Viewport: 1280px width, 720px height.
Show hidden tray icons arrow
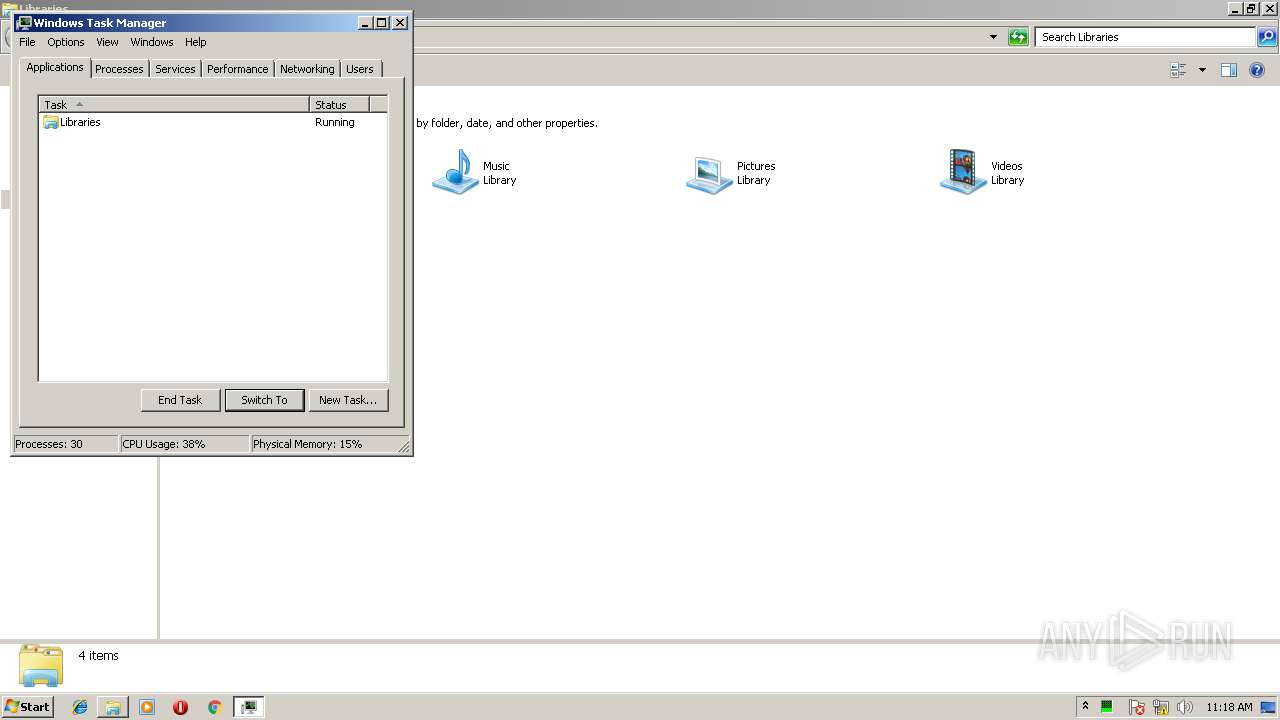[x=1085, y=707]
